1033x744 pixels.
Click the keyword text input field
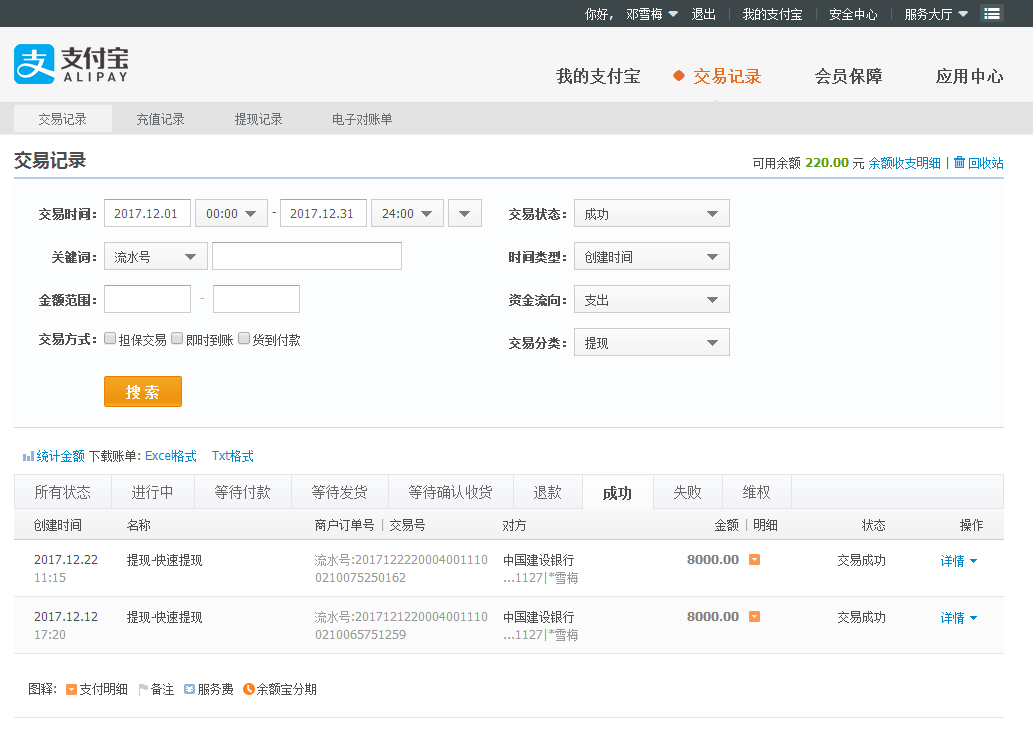tap(307, 256)
